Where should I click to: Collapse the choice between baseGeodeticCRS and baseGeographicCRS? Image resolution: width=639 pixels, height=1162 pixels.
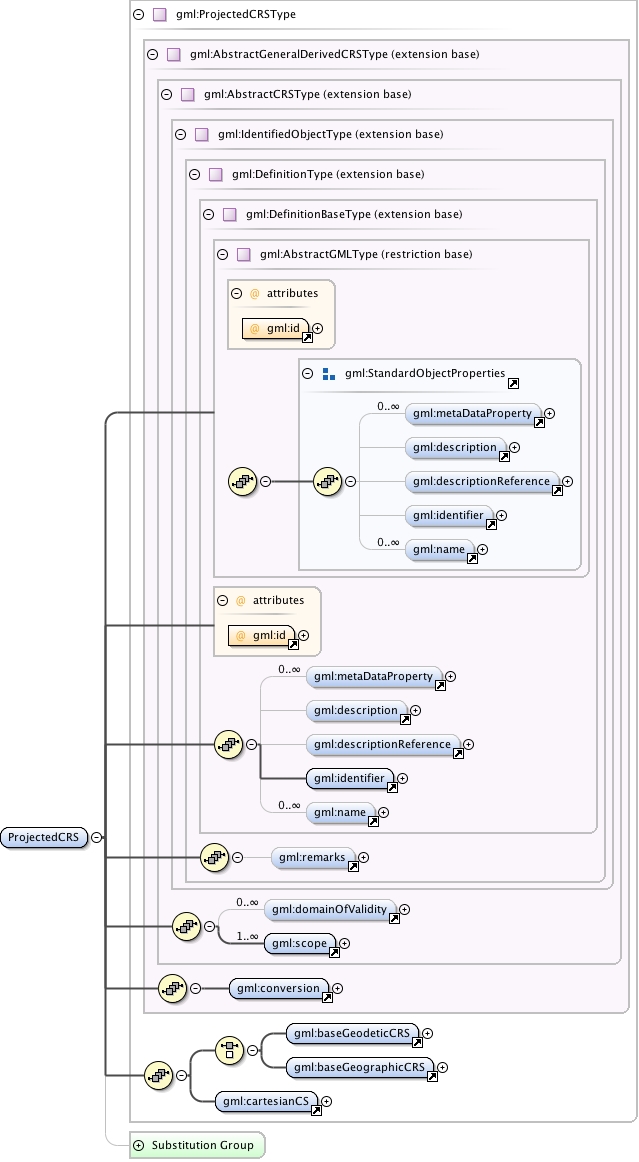[253, 1050]
